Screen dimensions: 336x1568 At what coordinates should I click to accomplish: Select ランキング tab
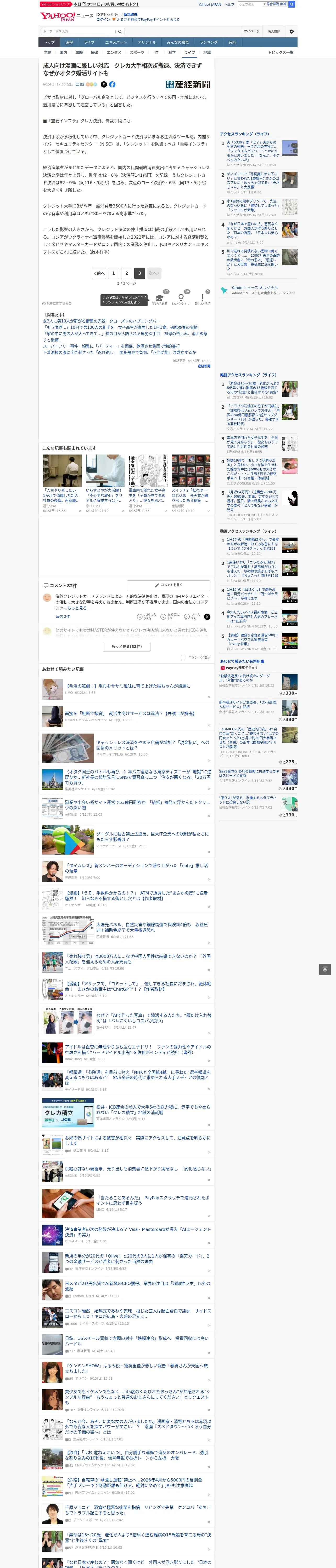pyautogui.click(x=209, y=43)
